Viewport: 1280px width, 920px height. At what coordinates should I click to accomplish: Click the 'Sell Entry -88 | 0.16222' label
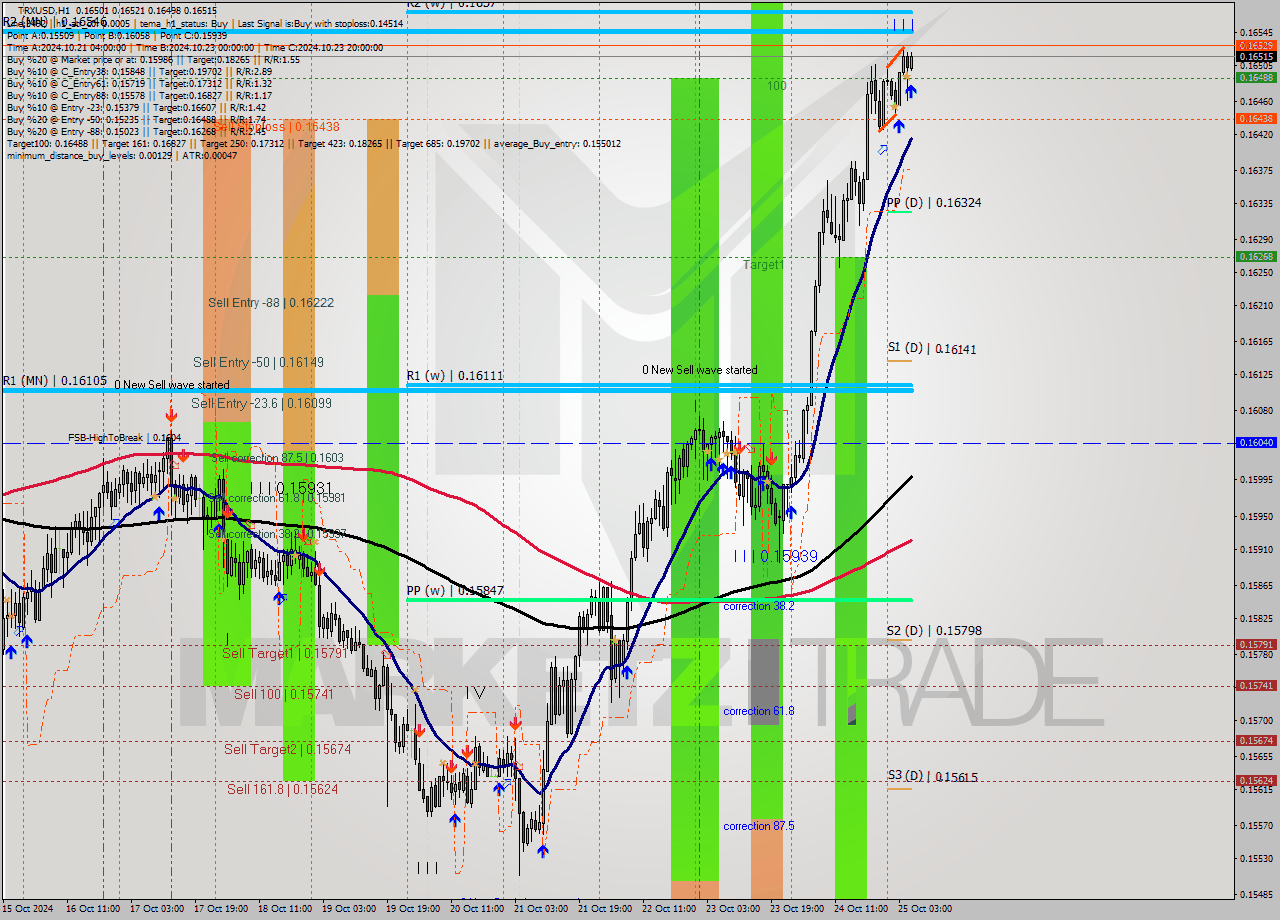(x=271, y=302)
